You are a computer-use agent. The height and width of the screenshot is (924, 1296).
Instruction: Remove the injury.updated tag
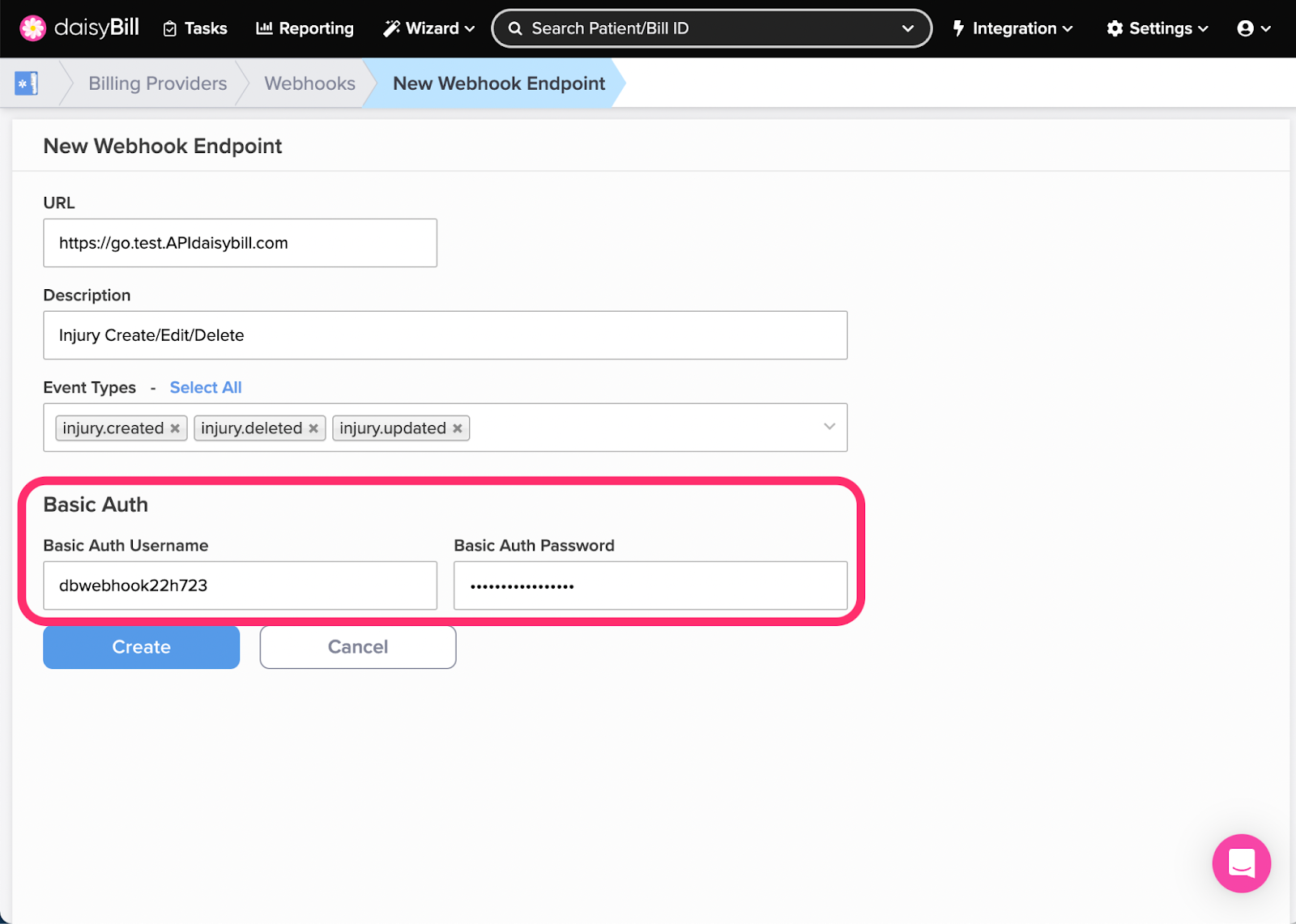pyautogui.click(x=458, y=428)
